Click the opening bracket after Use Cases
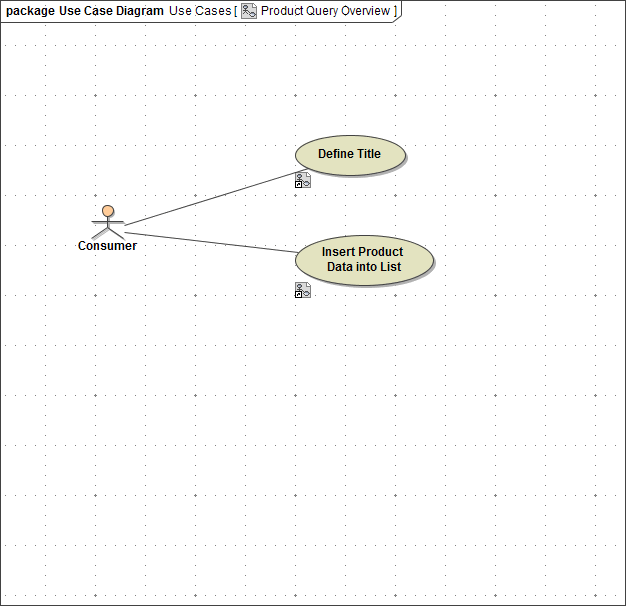This screenshot has width=626, height=606. [235, 10]
